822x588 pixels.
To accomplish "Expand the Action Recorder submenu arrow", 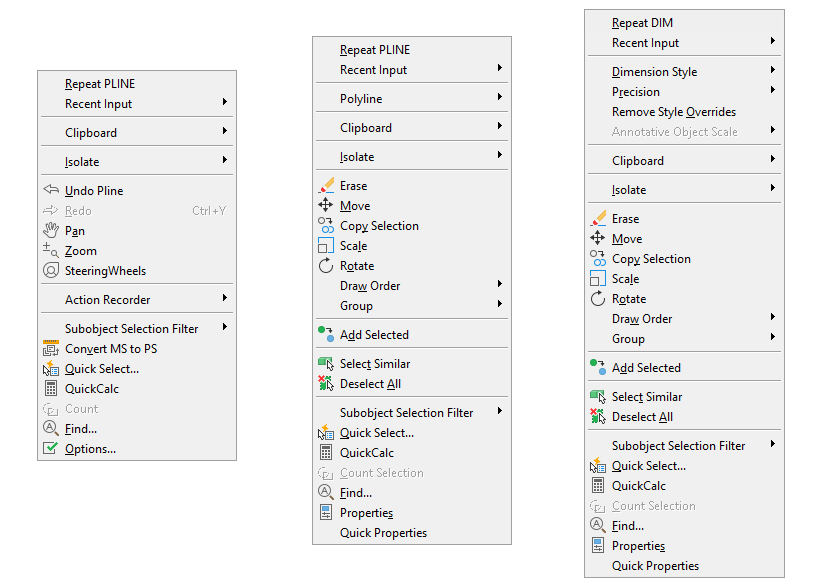I will (225, 298).
